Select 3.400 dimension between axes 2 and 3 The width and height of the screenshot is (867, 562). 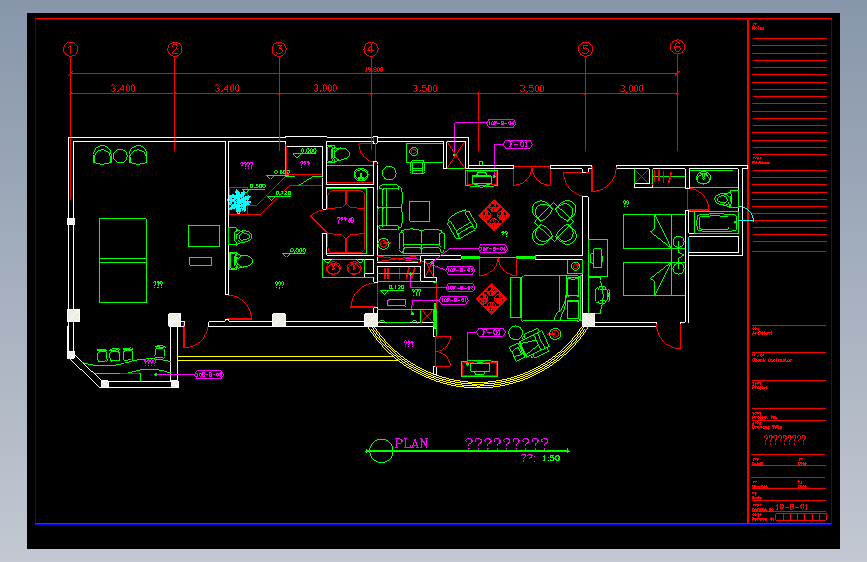pyautogui.click(x=227, y=88)
